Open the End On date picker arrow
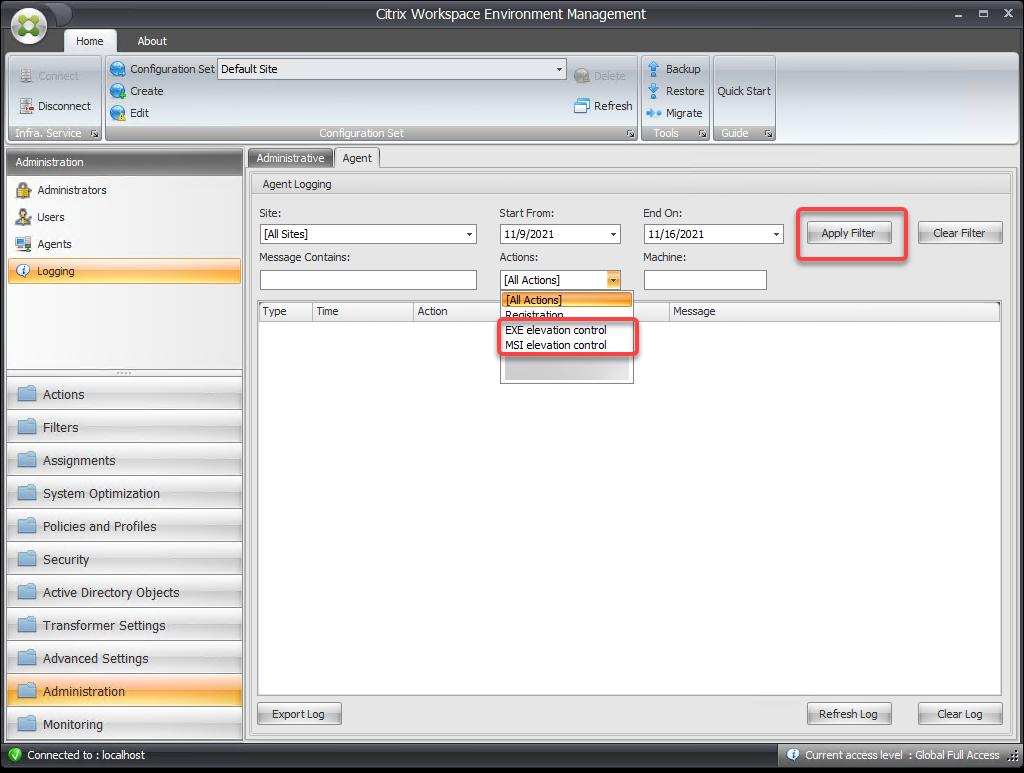Screen dimensions: 1024x773 click(x=776, y=234)
